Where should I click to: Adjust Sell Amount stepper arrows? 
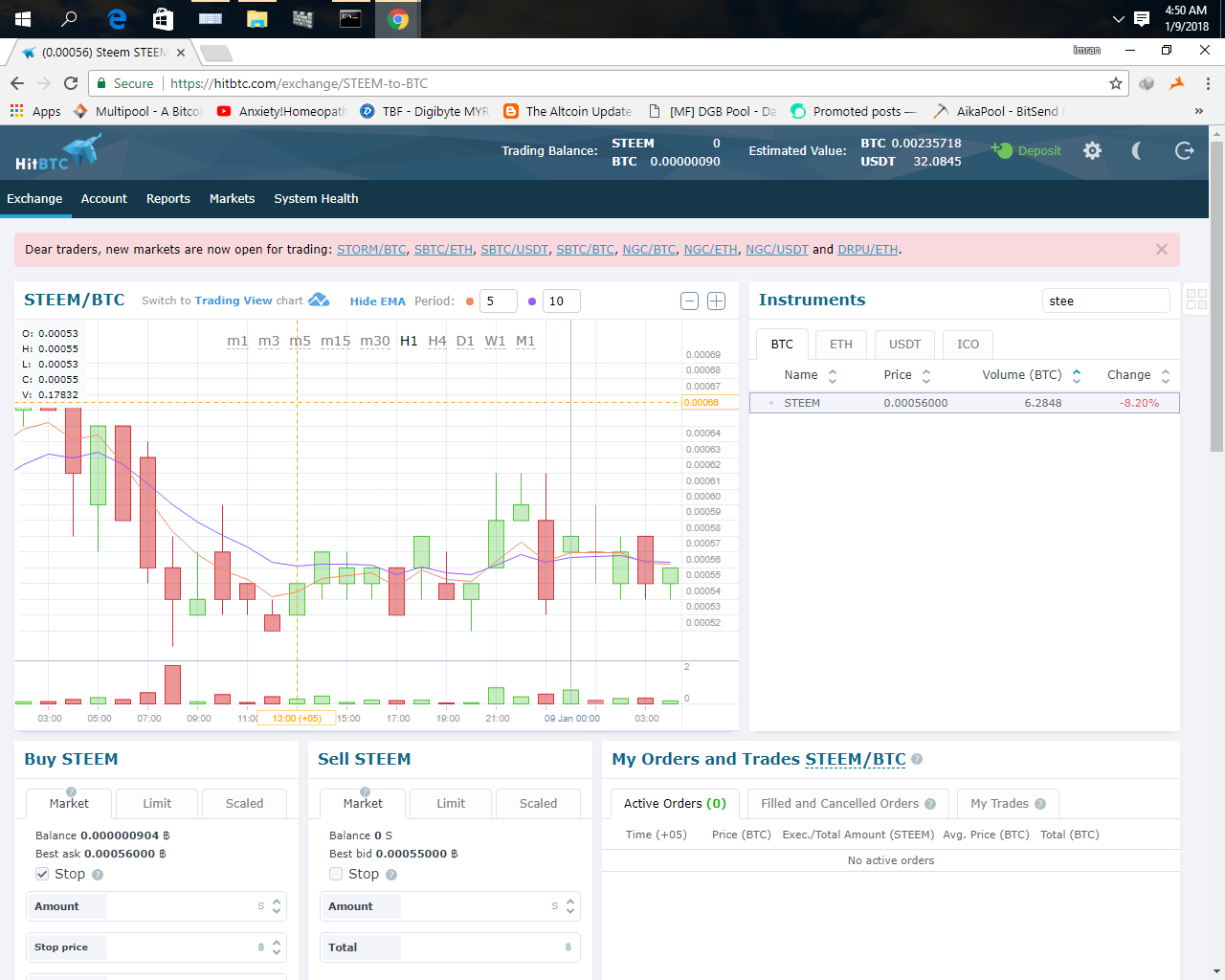point(570,906)
